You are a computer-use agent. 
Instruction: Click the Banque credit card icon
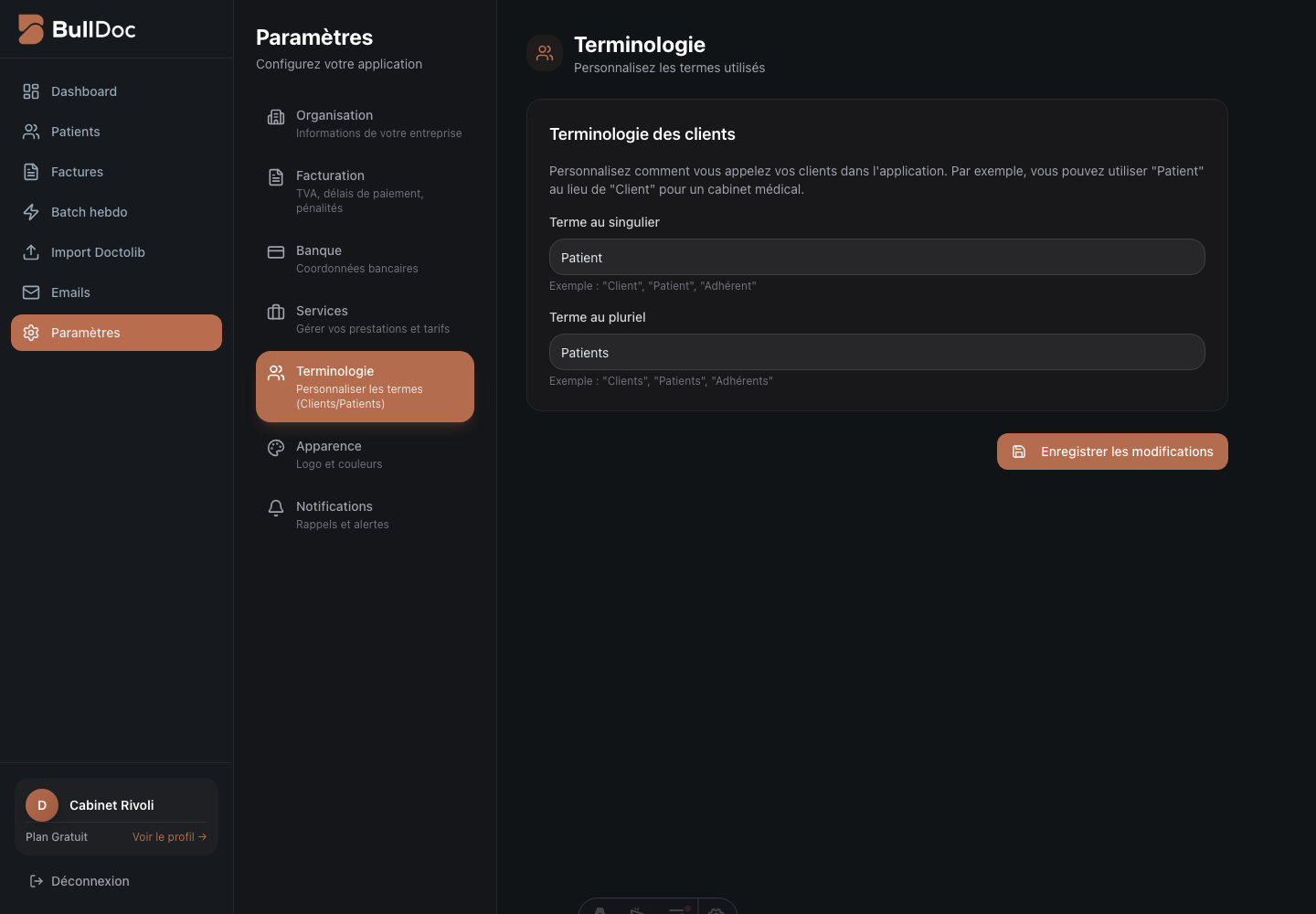point(276,252)
